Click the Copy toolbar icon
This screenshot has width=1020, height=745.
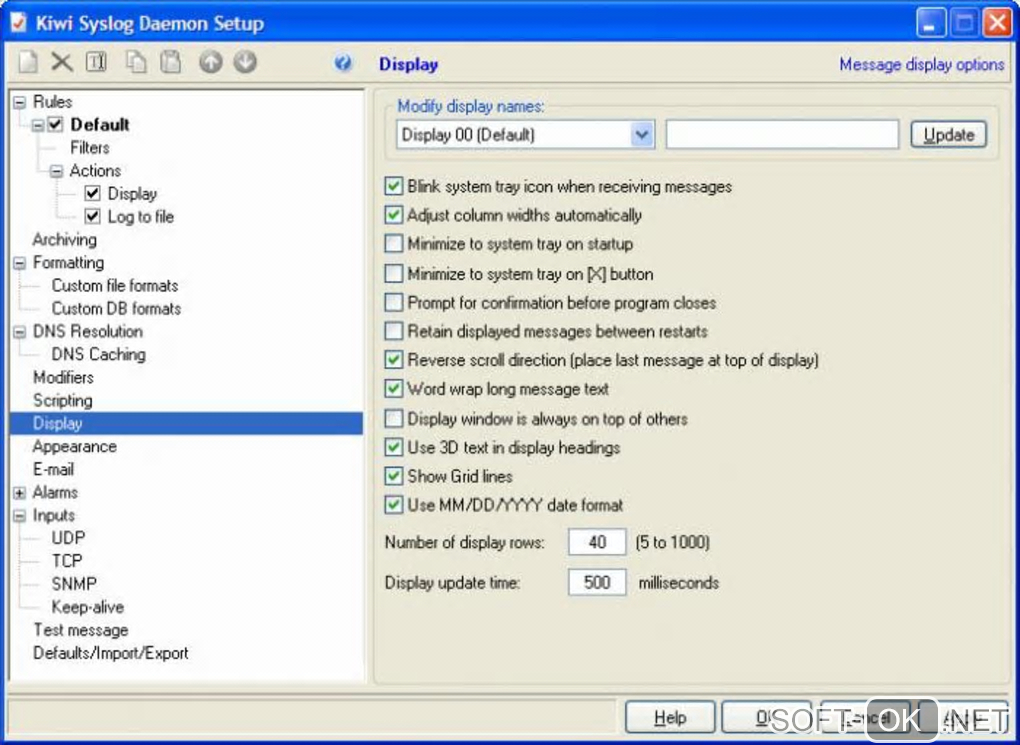coord(135,62)
